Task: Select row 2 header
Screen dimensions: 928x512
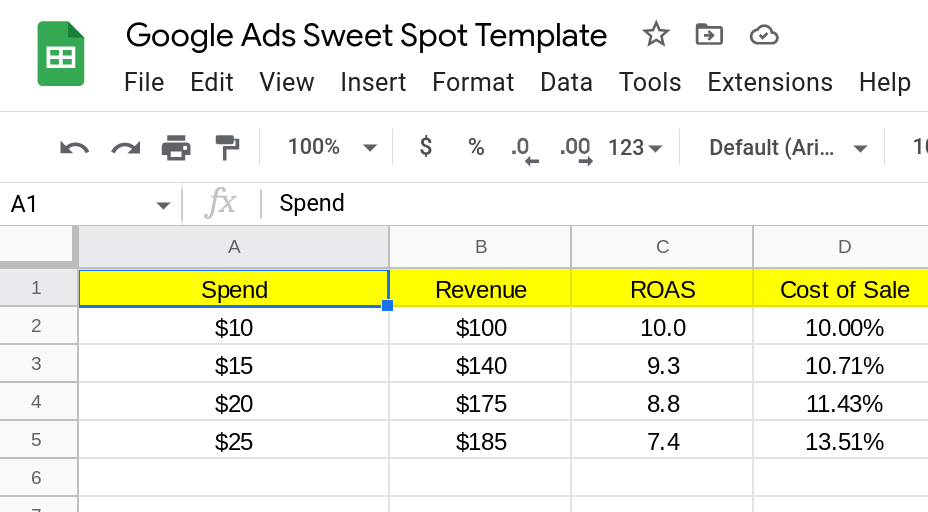Action: pyautogui.click(x=38, y=326)
